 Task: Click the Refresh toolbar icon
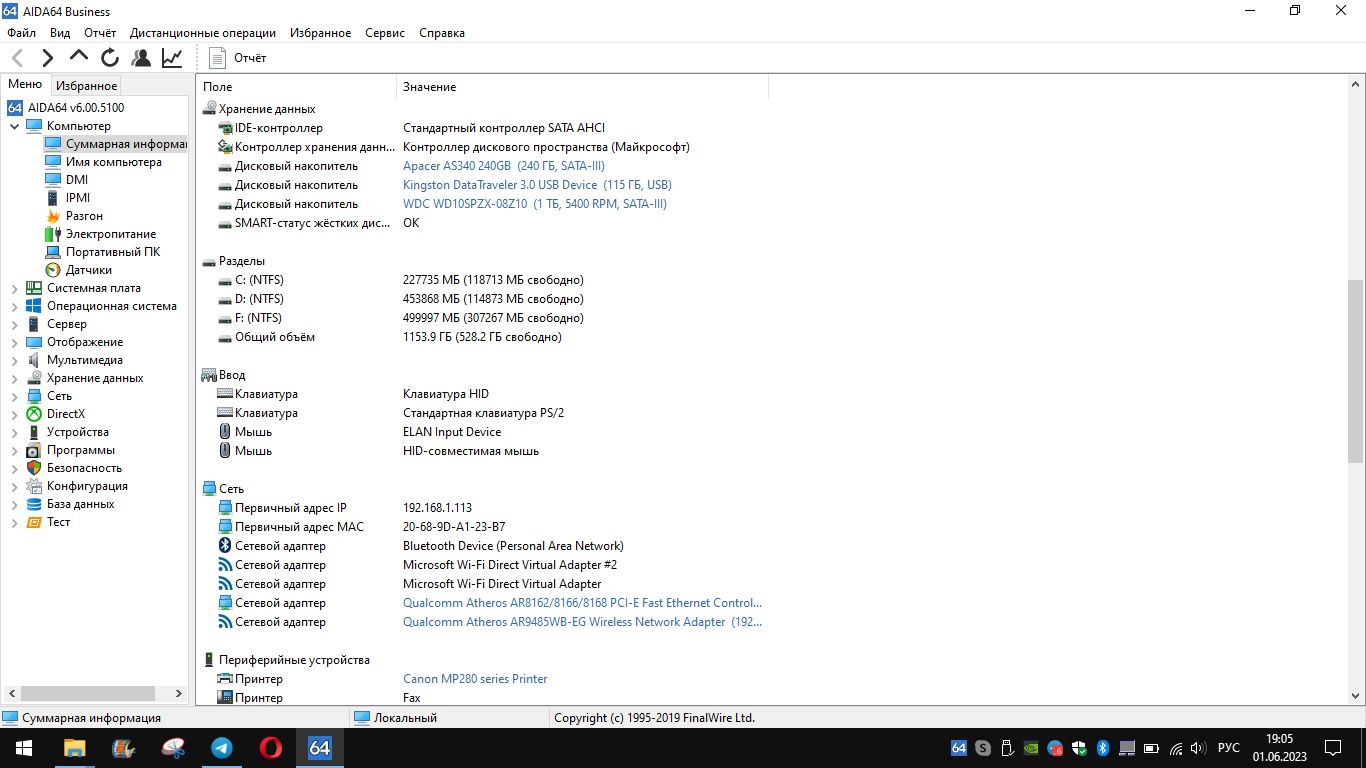coord(110,58)
